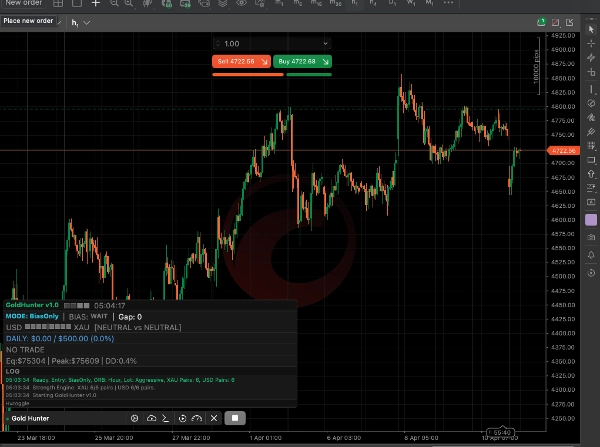Zoom out the chart
Image resolution: width=600 pixels, height=447 pixels.
pos(114,3)
